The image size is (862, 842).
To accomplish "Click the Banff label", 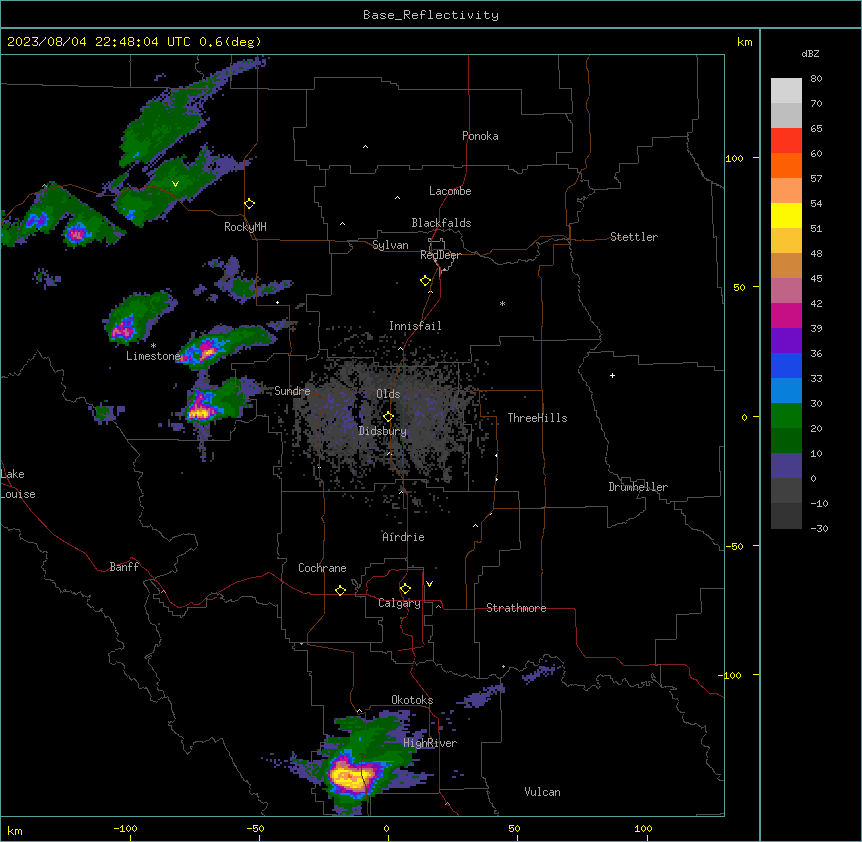I will coord(124,567).
